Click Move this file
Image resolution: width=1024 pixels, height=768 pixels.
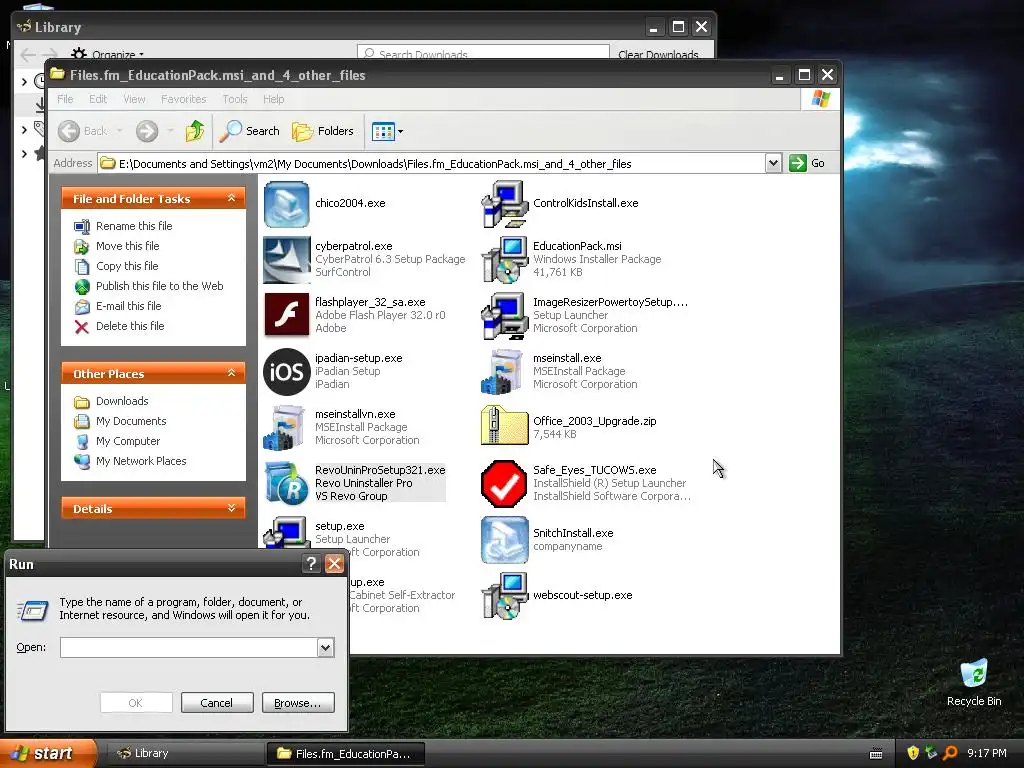[x=127, y=246]
